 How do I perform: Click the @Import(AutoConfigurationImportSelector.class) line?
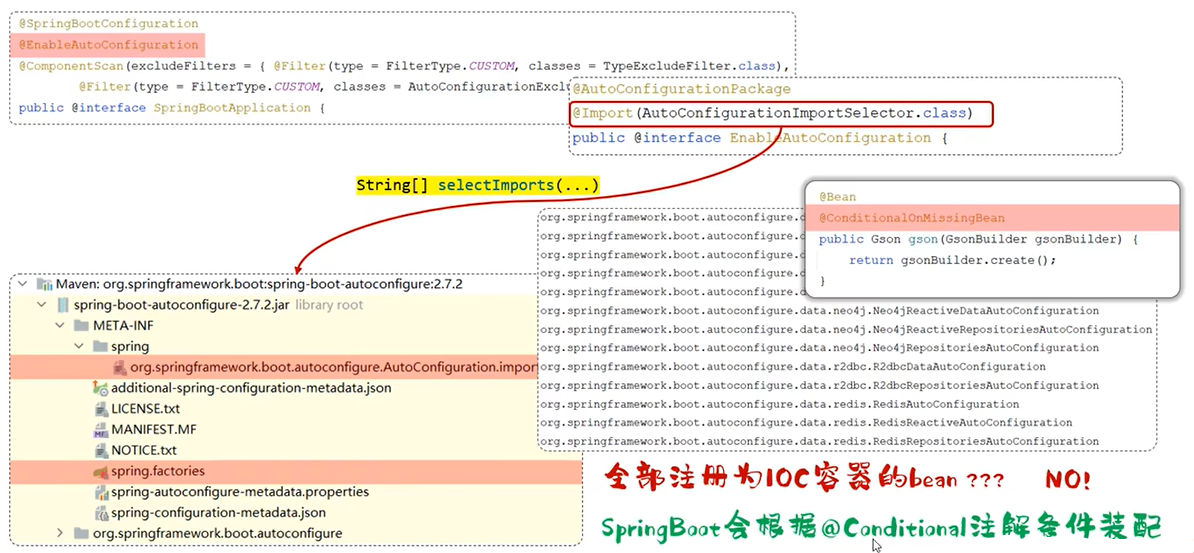coord(772,114)
